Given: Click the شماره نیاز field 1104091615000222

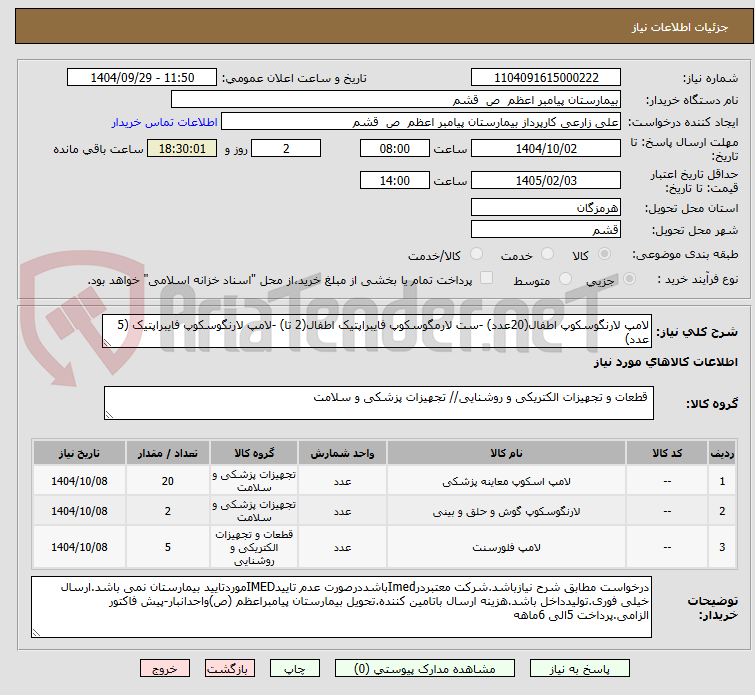Looking at the screenshot, I should click(546, 78).
